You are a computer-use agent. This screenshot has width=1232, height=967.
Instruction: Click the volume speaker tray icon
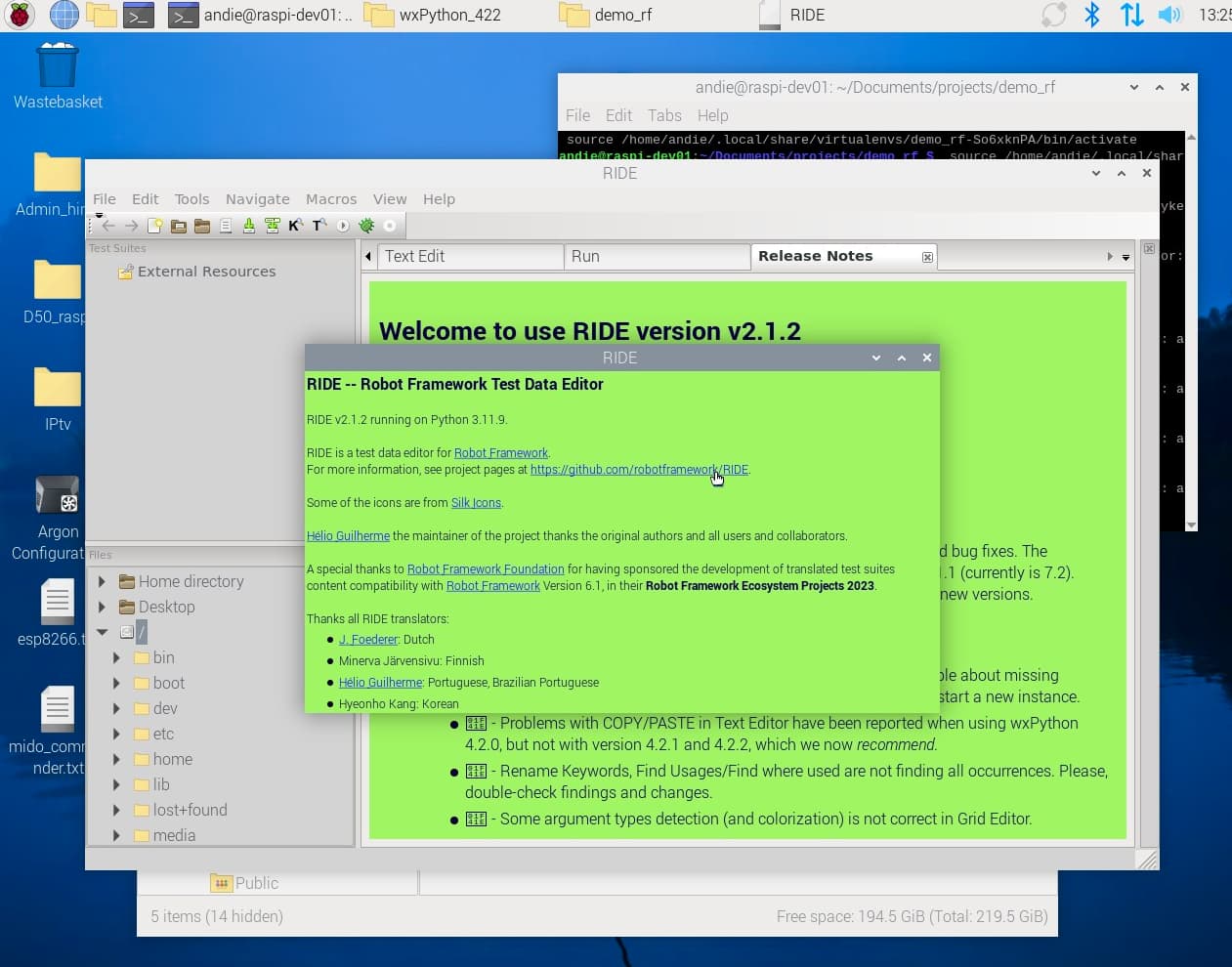click(1169, 15)
